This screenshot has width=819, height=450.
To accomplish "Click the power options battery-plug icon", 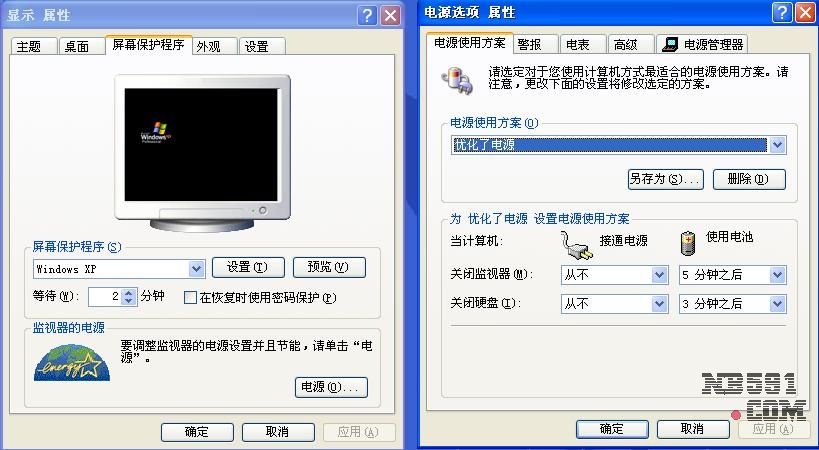I will point(457,80).
